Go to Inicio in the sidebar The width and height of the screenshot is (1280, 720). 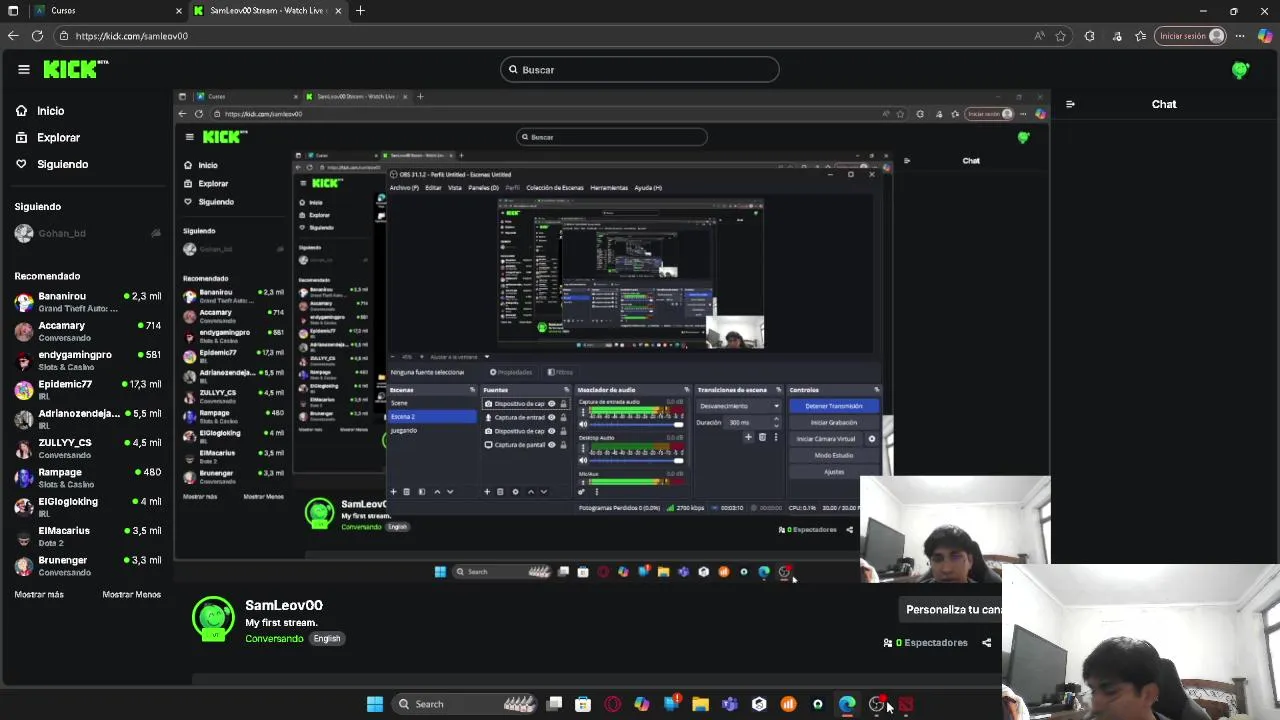(50, 111)
